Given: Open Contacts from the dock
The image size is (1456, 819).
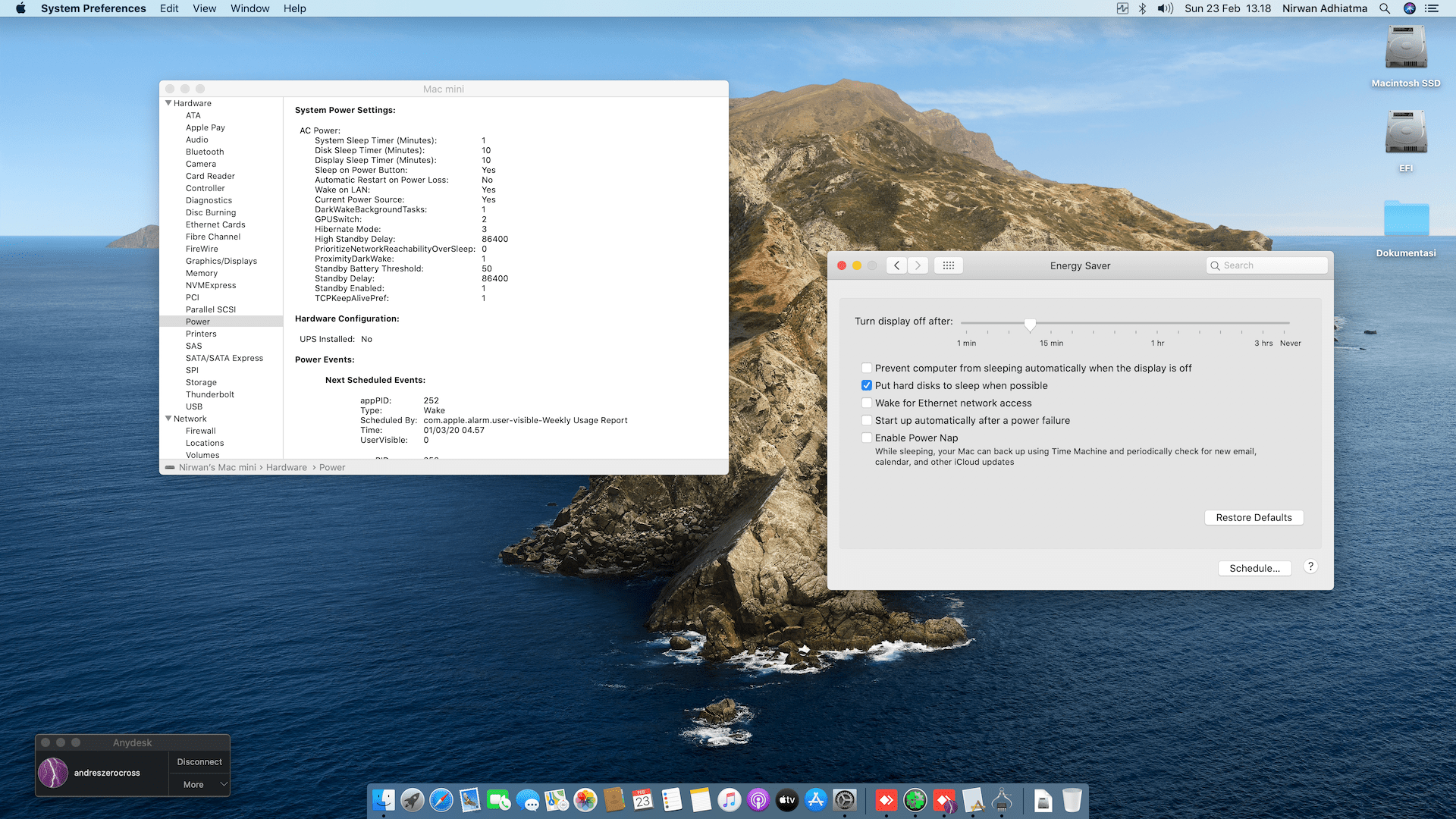Looking at the screenshot, I should (x=614, y=800).
